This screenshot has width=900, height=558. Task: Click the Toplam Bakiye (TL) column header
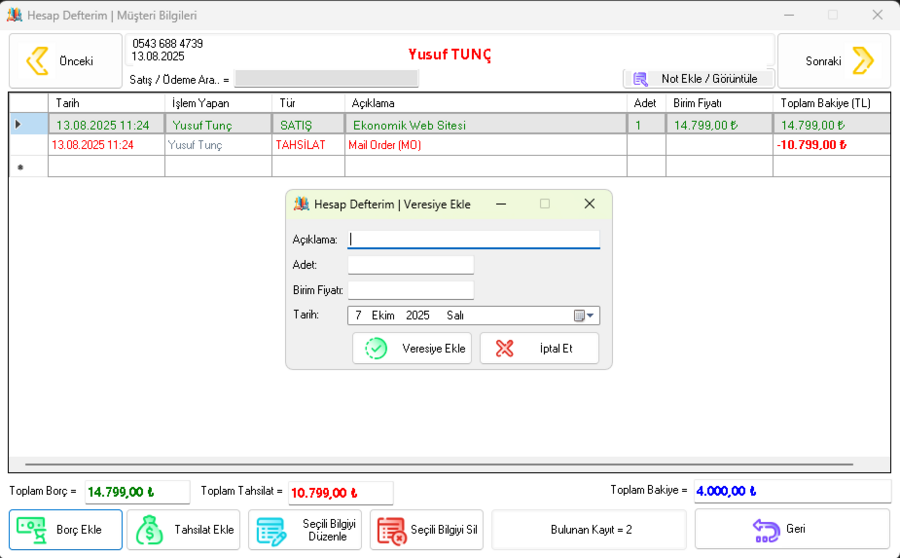(832, 103)
